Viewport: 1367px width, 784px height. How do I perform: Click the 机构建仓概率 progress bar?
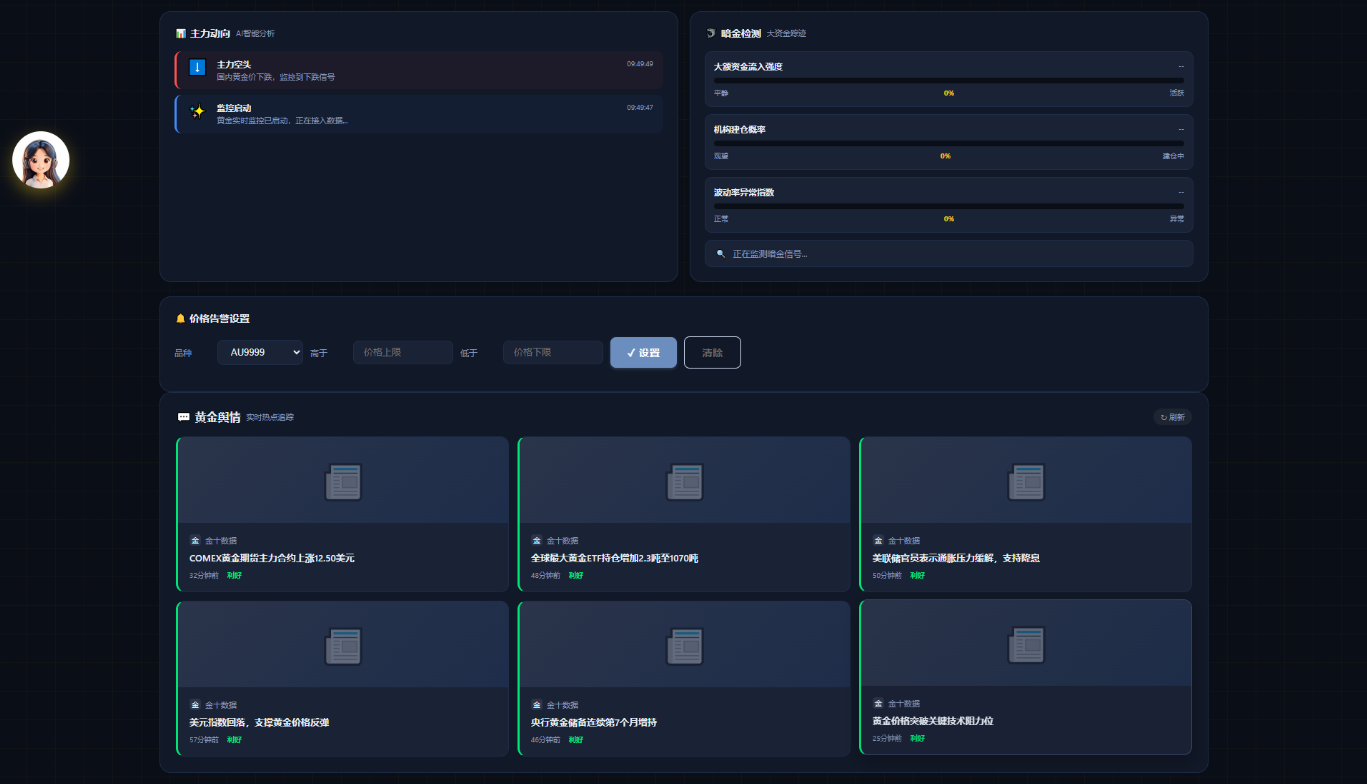[x=948, y=143]
